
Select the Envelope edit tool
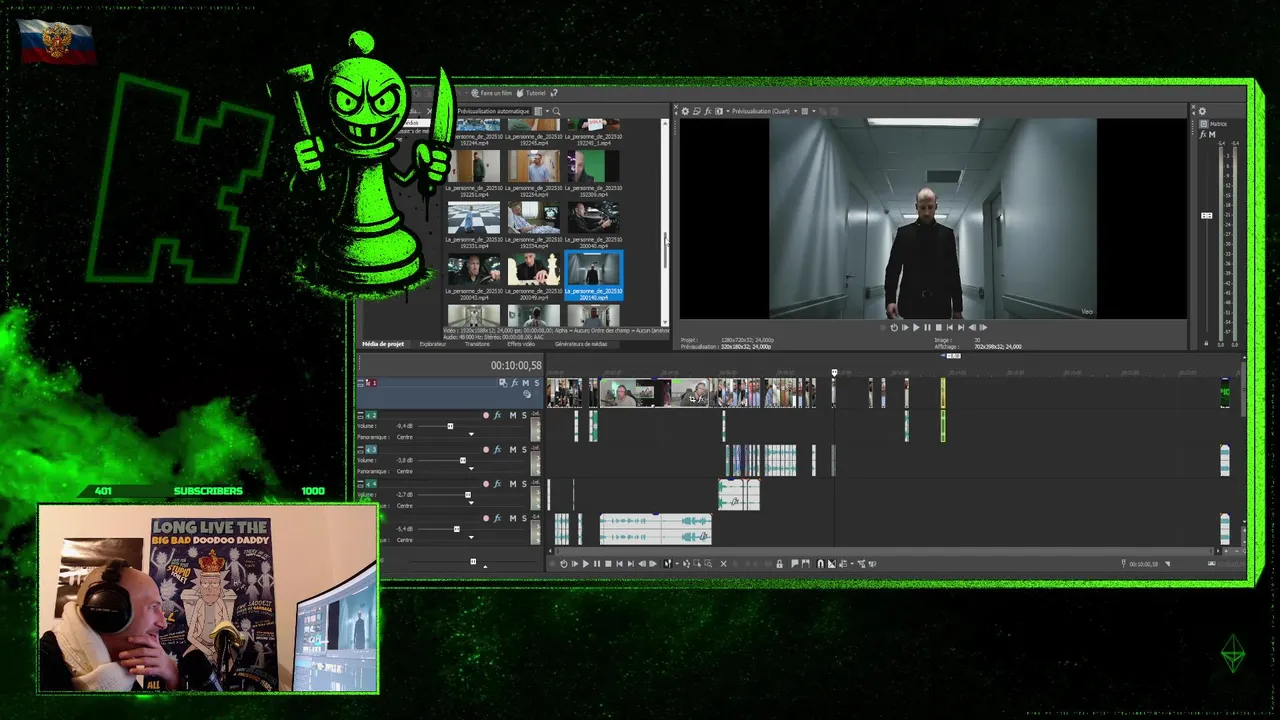pyautogui.click(x=686, y=564)
